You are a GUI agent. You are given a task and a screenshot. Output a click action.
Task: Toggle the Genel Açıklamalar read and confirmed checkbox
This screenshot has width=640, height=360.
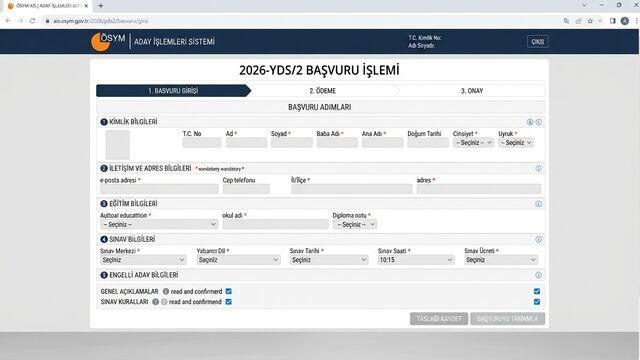click(229, 291)
